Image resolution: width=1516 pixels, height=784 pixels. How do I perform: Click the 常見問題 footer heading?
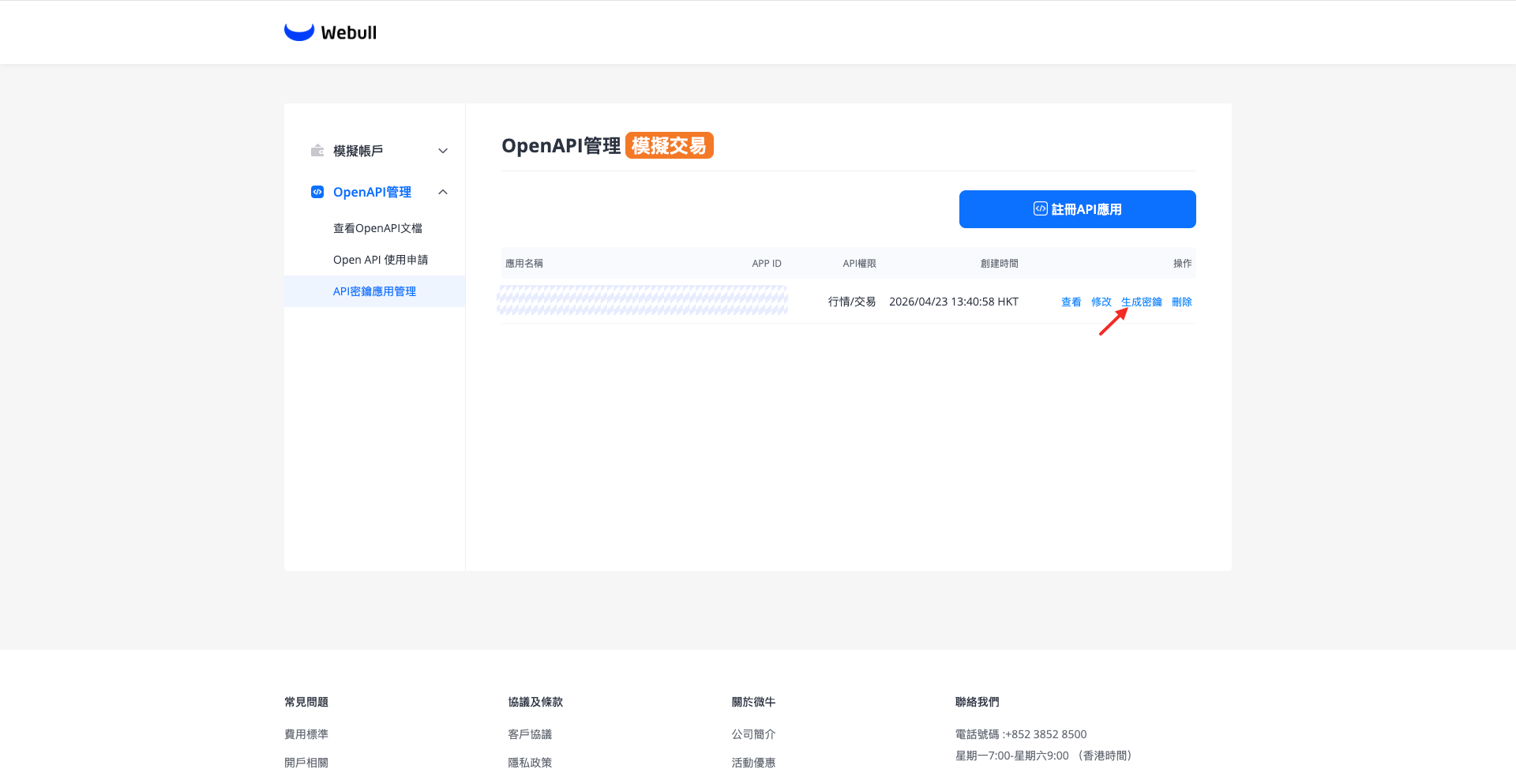coord(306,702)
